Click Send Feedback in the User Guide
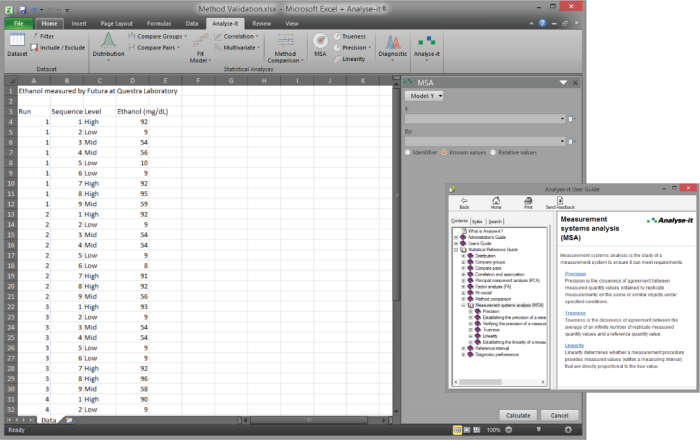Image resolution: width=700 pixels, height=440 pixels. (560, 203)
